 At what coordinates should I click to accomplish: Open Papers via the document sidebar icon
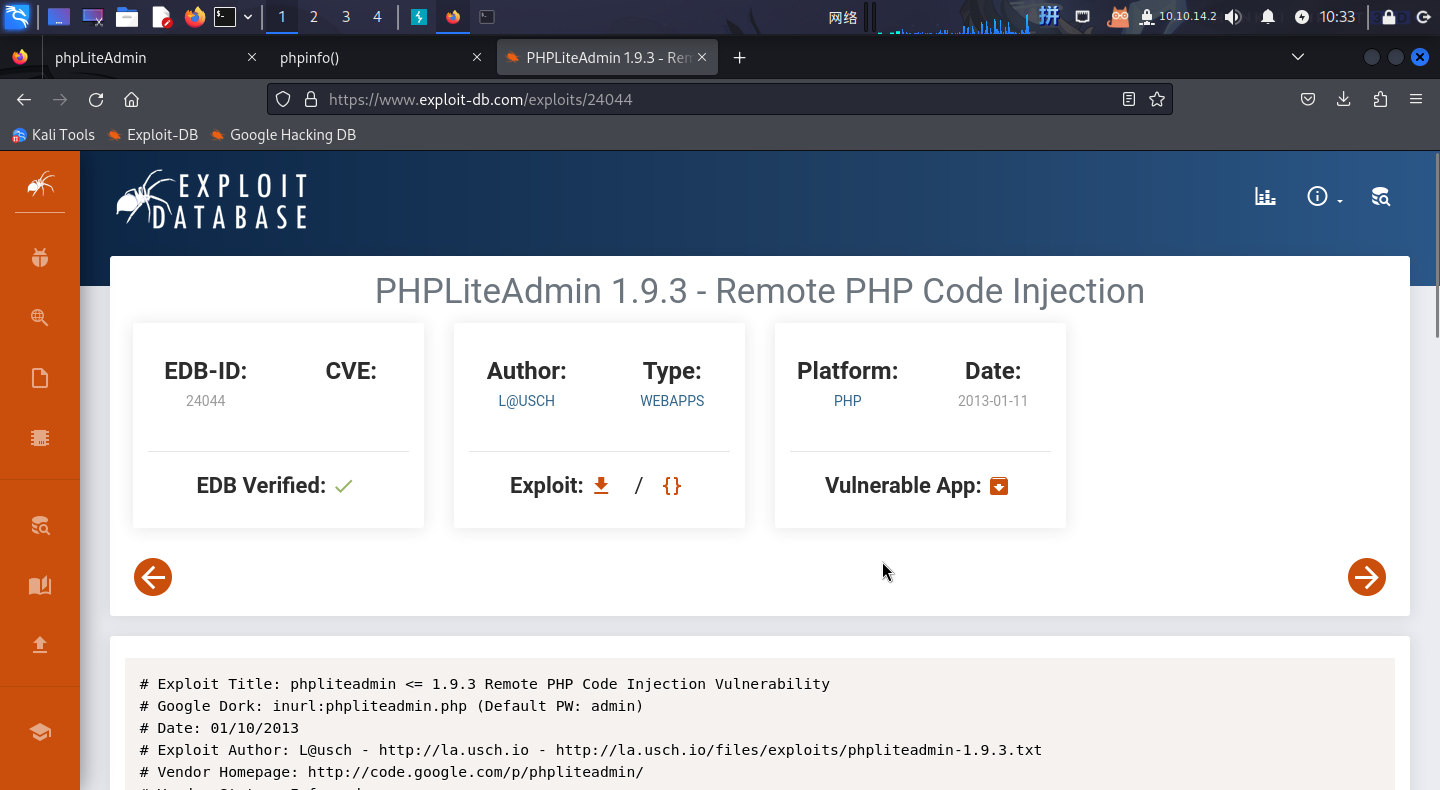(40, 378)
